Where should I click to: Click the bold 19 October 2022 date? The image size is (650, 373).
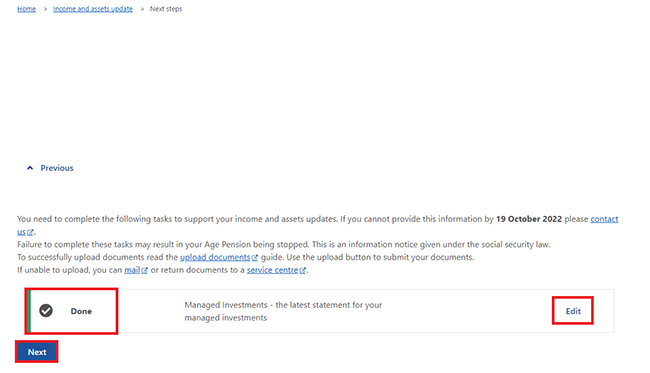pos(529,219)
